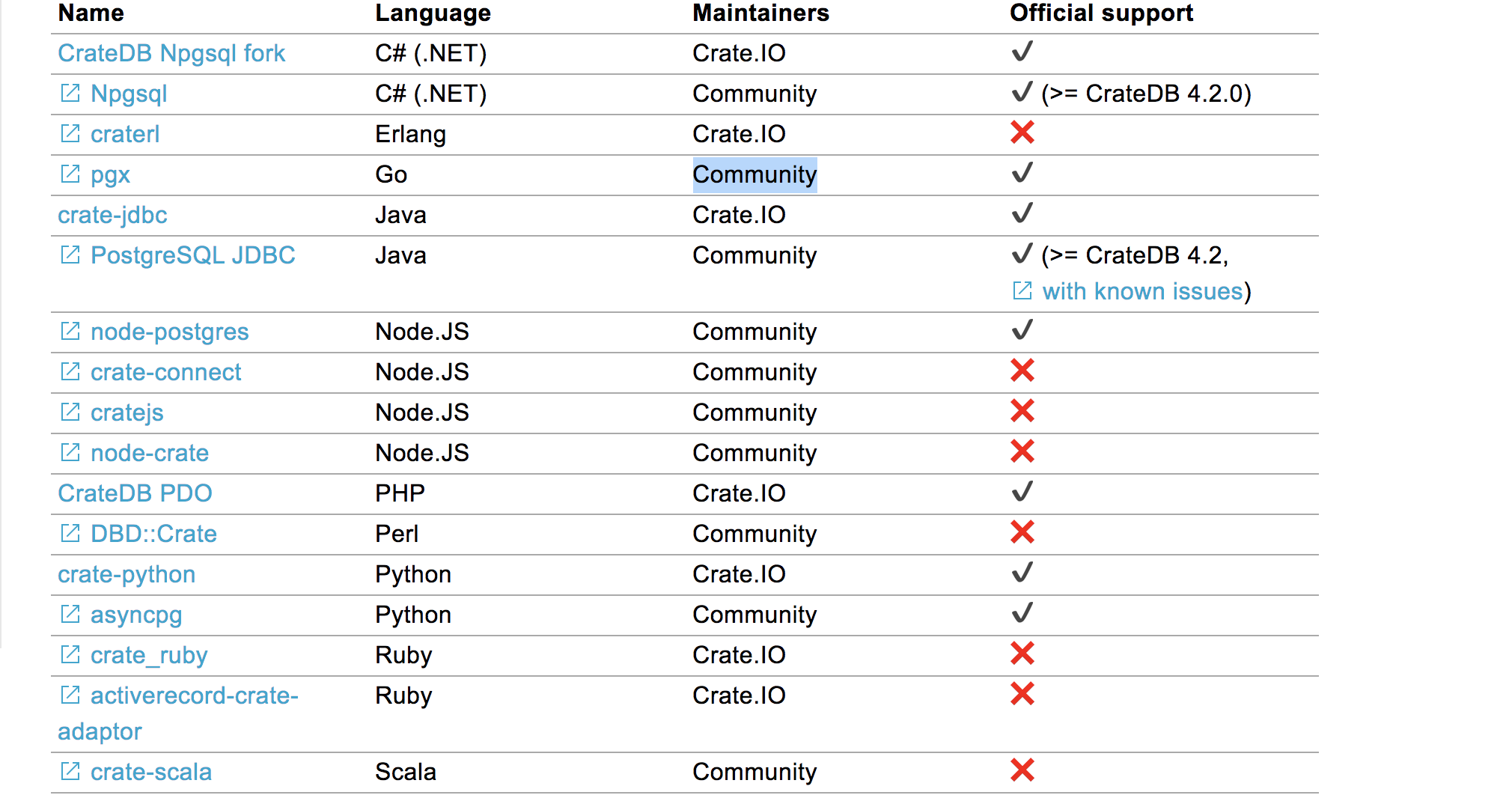Open the CrateDB PDO link
Image resolution: width=1512 pixels, height=810 pixels.
pyautogui.click(x=135, y=494)
